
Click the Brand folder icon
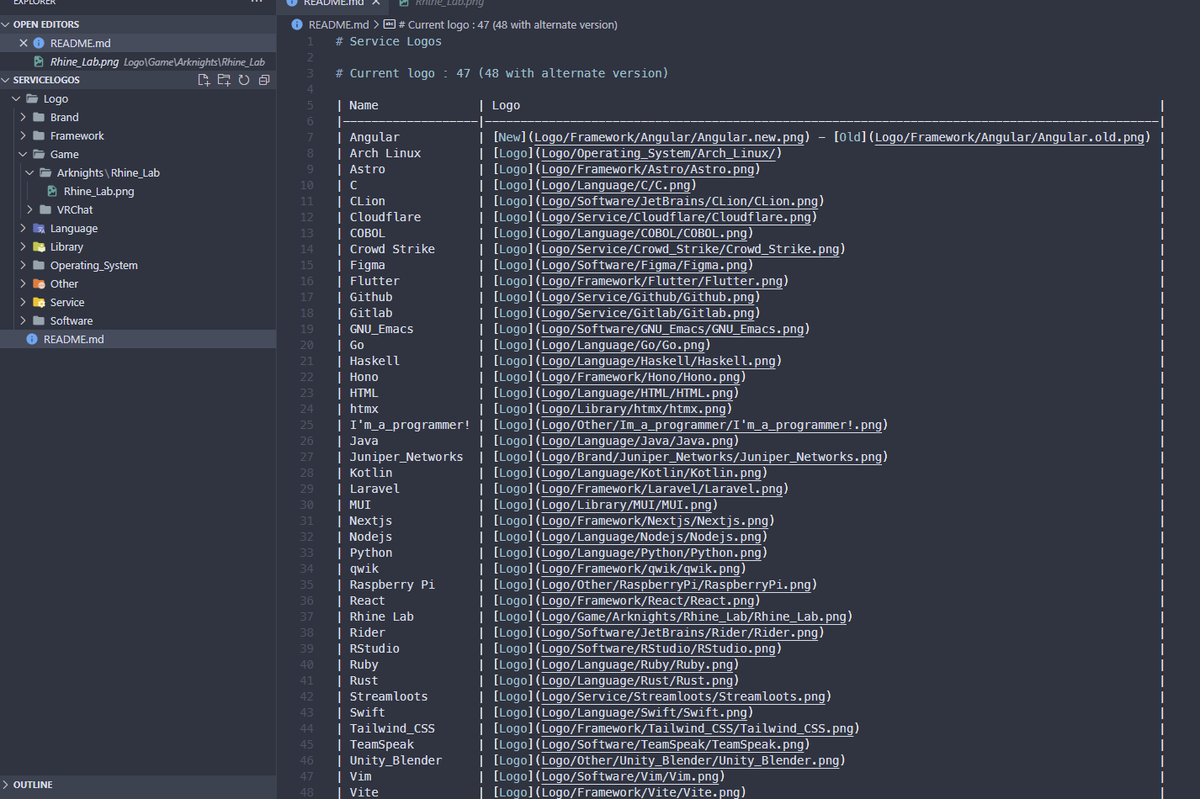[x=39, y=117]
